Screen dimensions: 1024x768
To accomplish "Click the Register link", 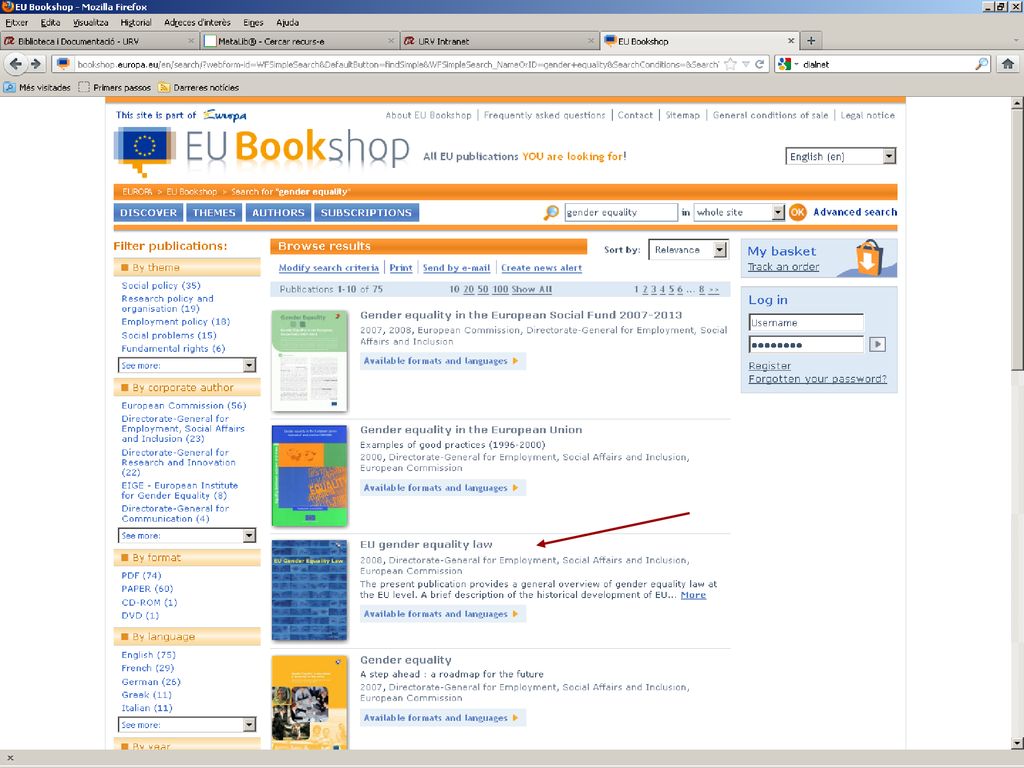I will pyautogui.click(x=769, y=366).
